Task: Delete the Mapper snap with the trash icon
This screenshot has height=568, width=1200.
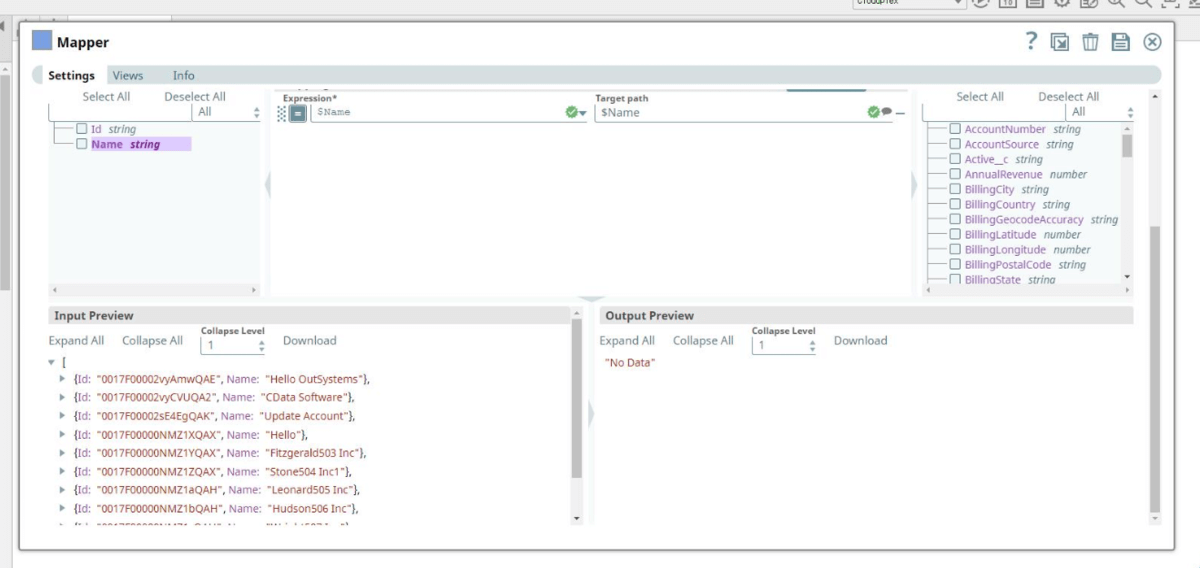Action: [x=1090, y=42]
